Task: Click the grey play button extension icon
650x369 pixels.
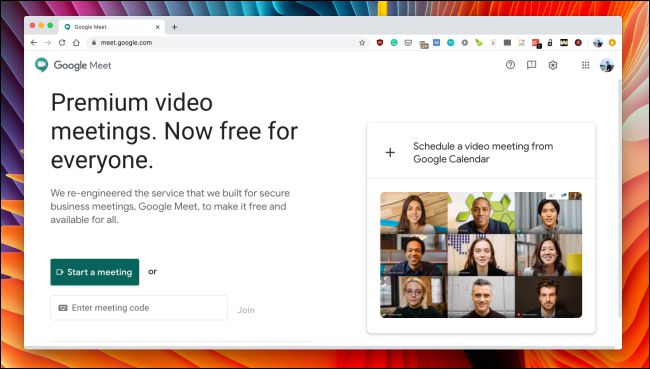Action: pos(465,43)
